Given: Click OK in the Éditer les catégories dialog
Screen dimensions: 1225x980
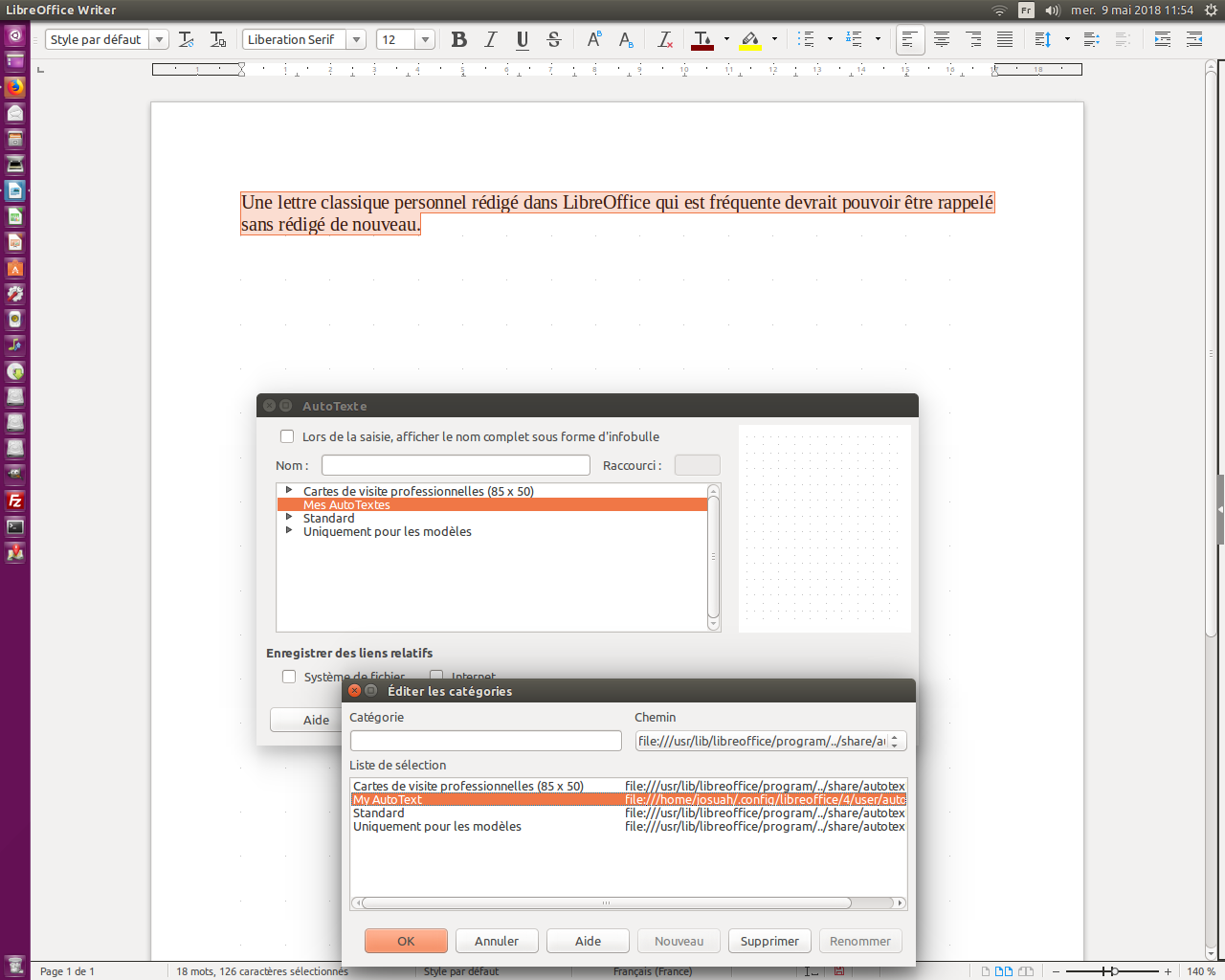Looking at the screenshot, I should [406, 941].
